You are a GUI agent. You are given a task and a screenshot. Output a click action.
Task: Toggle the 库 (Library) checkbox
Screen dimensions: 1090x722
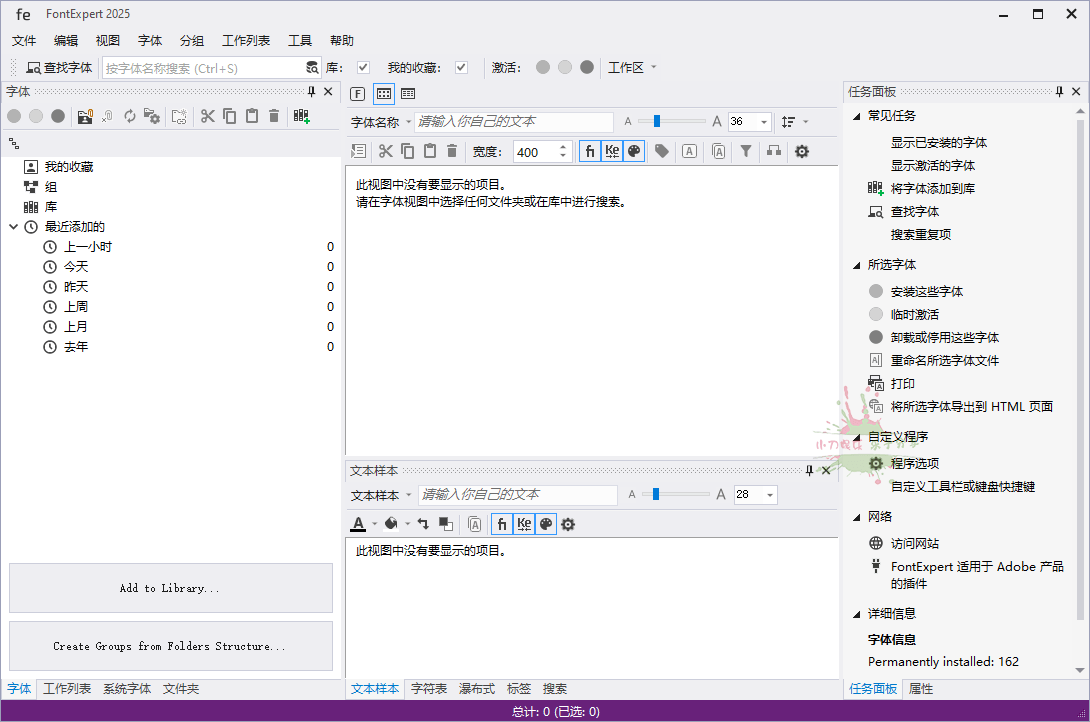pyautogui.click(x=363, y=68)
